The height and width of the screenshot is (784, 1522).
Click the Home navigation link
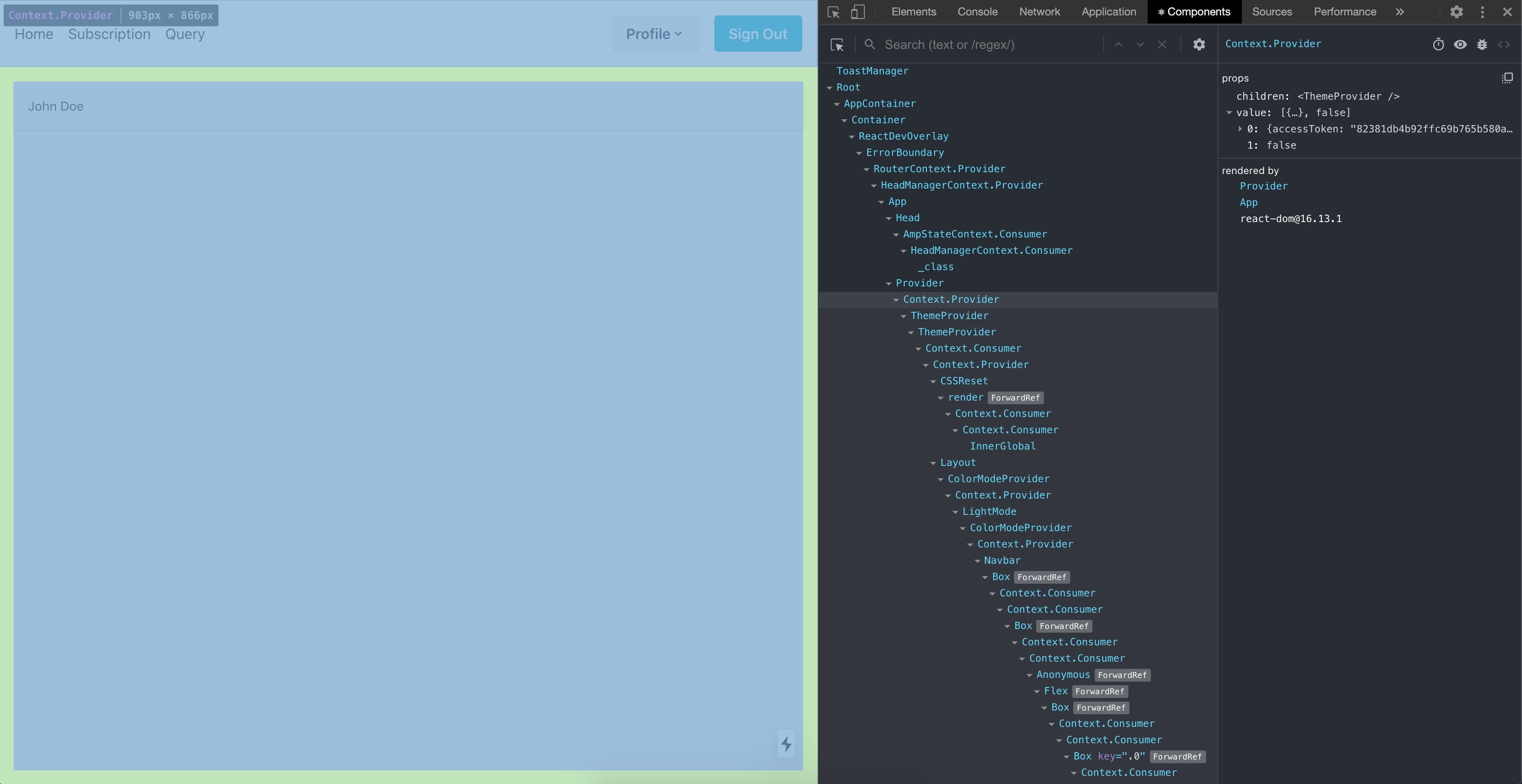(34, 34)
